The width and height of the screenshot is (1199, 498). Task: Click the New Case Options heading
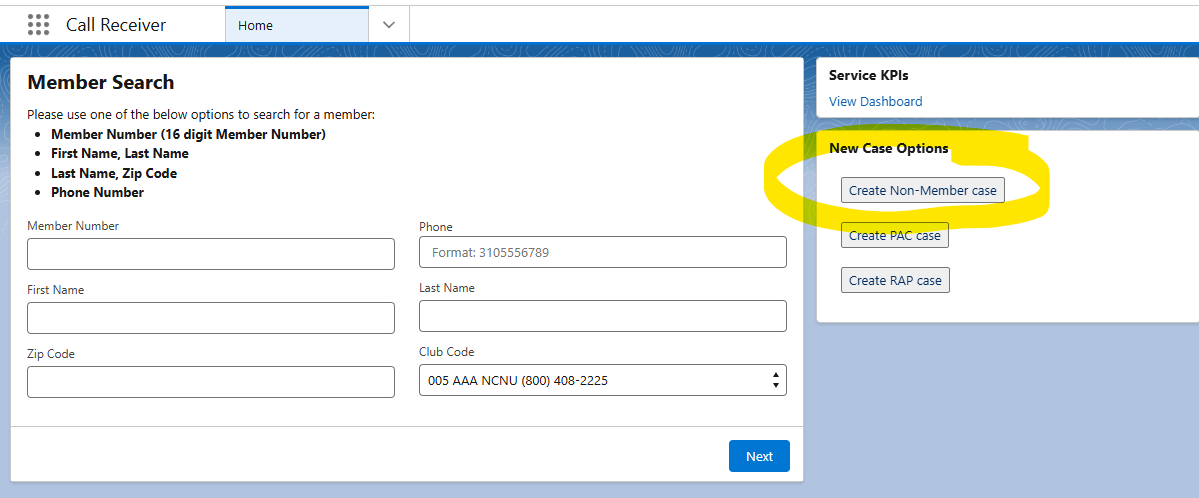coord(888,149)
